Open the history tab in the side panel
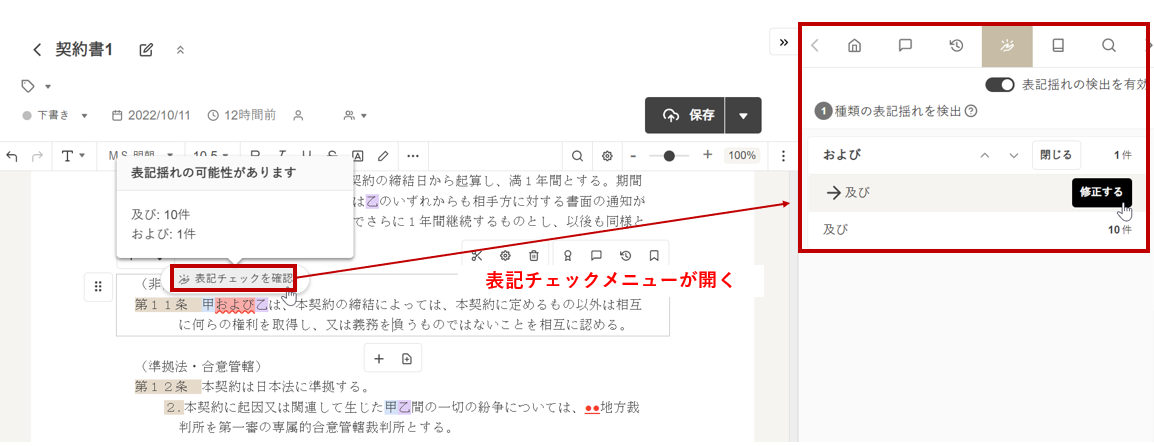1154x446 pixels. coord(956,45)
